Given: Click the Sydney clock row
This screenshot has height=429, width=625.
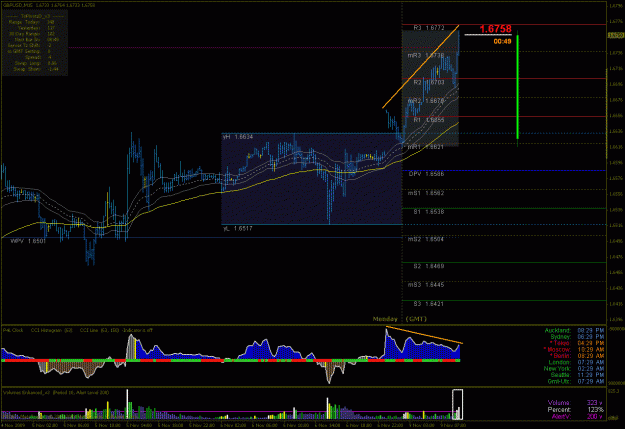Looking at the screenshot, I should coord(576,337).
